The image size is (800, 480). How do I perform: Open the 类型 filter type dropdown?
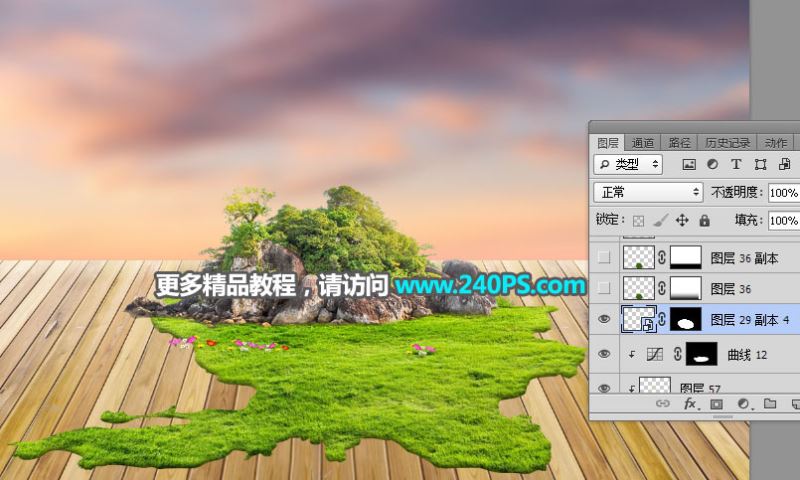coord(628,164)
